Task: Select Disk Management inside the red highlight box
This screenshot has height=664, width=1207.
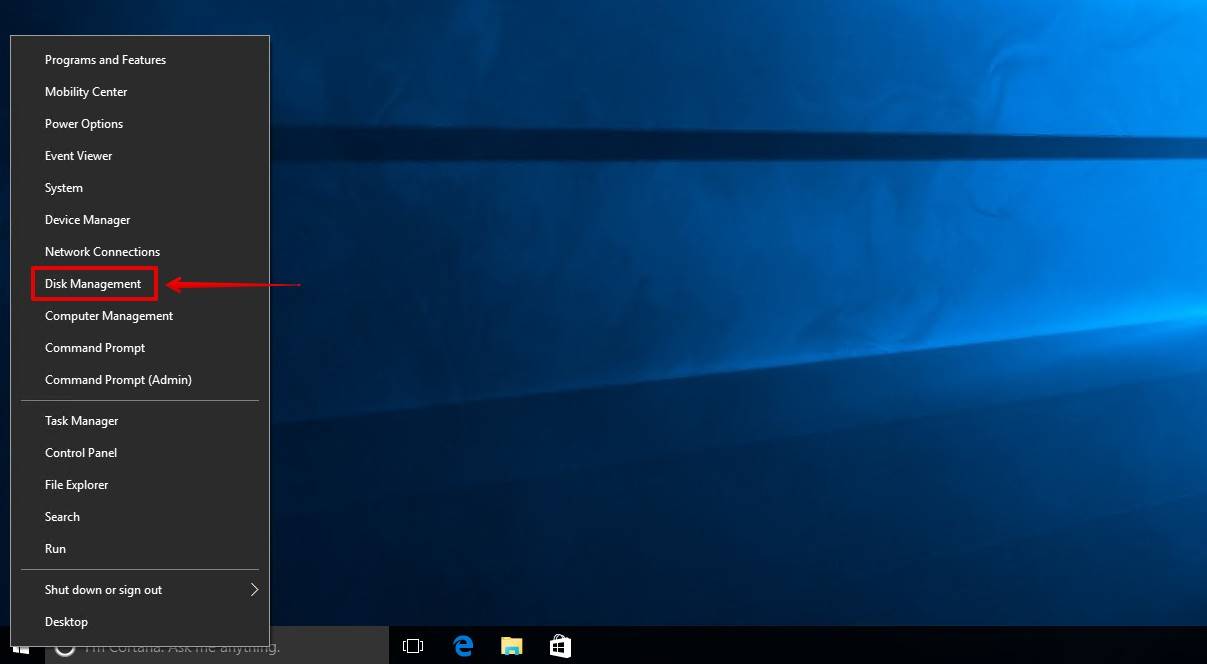Action: click(x=92, y=283)
